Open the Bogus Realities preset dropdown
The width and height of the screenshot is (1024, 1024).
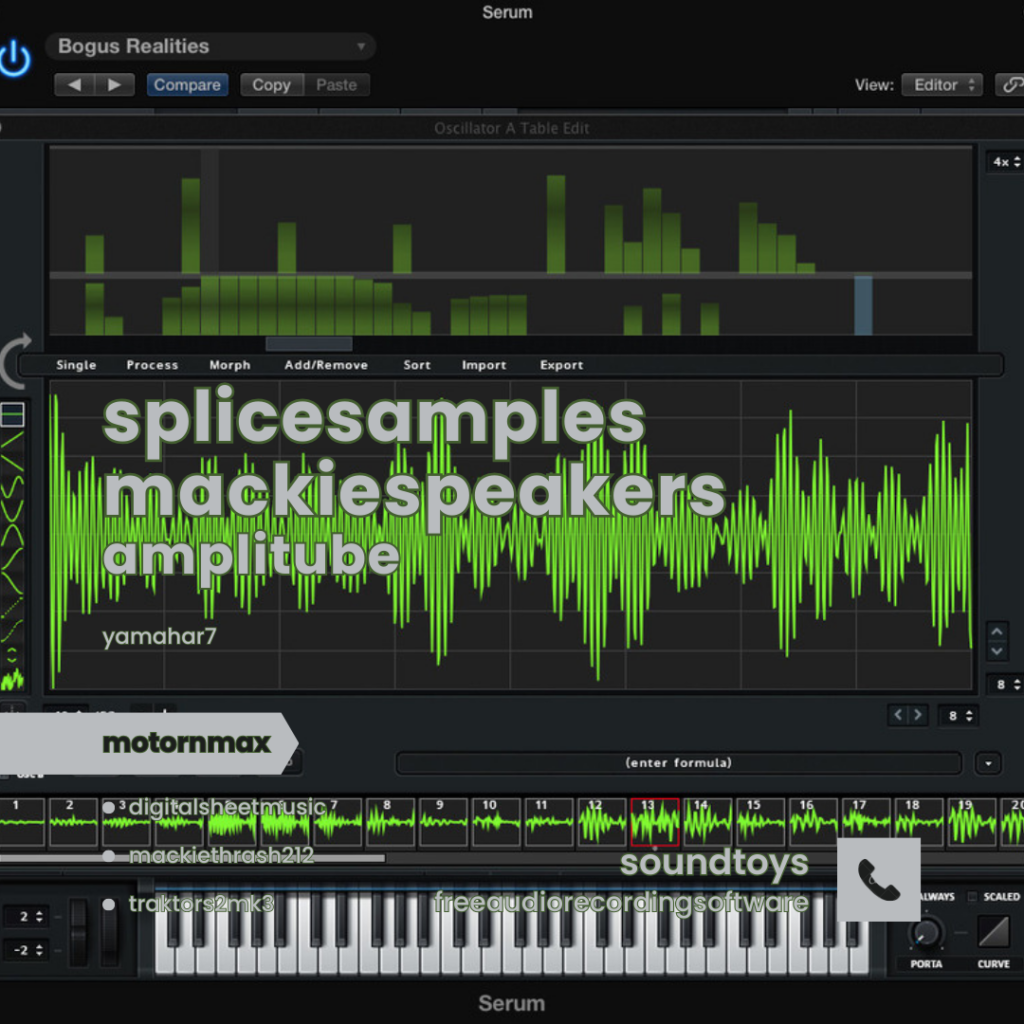(x=210, y=46)
